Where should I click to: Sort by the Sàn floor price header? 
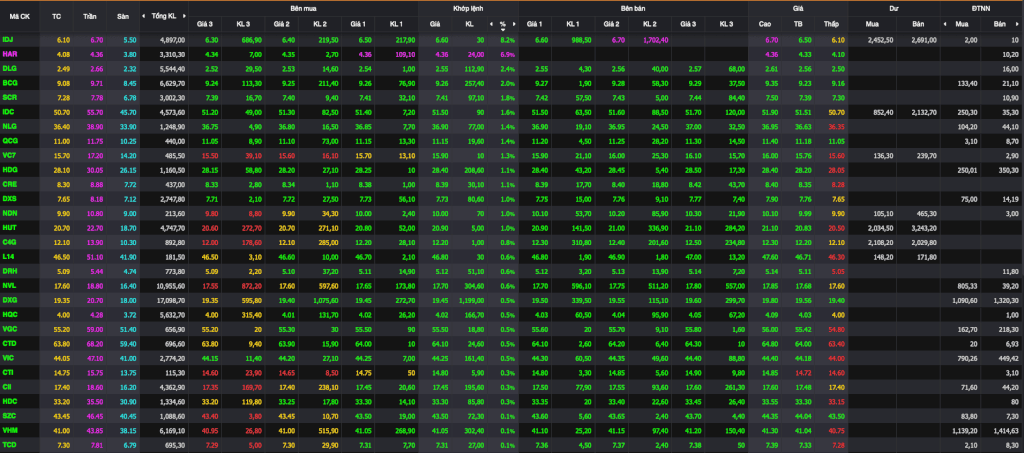point(123,16)
